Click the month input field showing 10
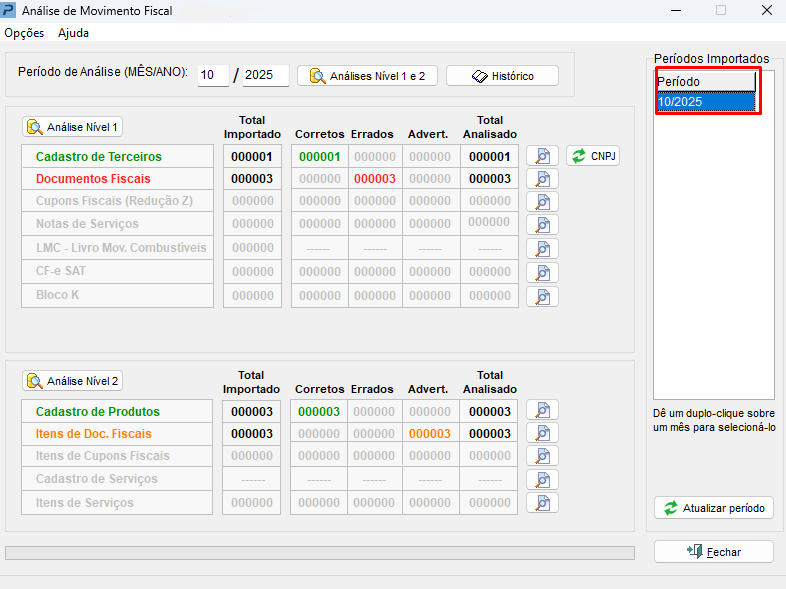The width and height of the screenshot is (786, 589). (x=213, y=76)
